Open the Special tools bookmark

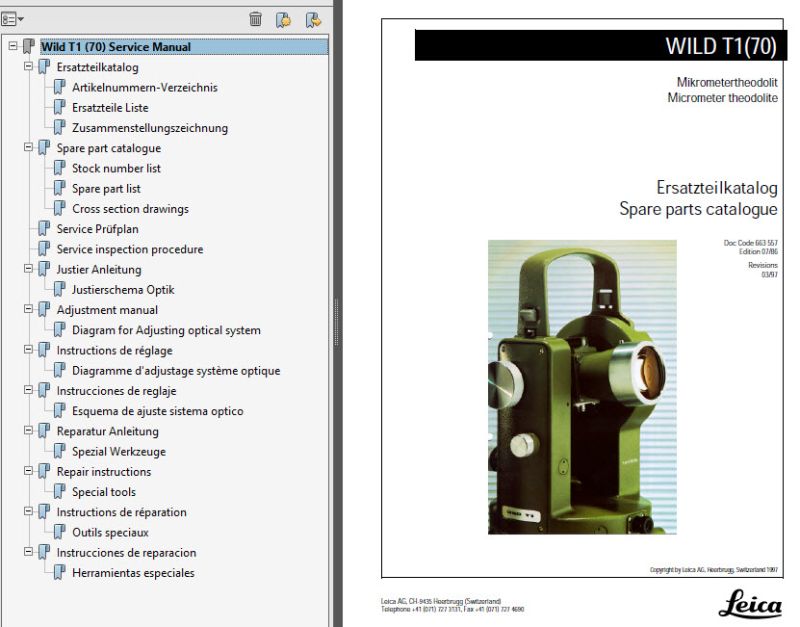[x=104, y=492]
